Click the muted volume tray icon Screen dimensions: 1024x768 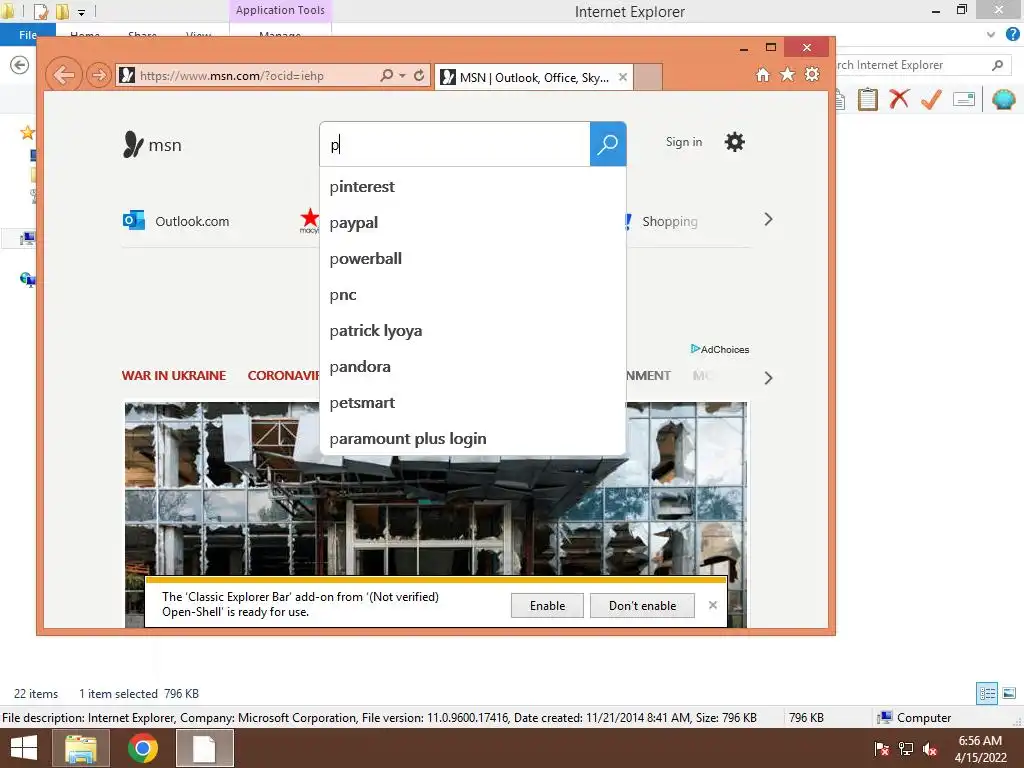930,749
